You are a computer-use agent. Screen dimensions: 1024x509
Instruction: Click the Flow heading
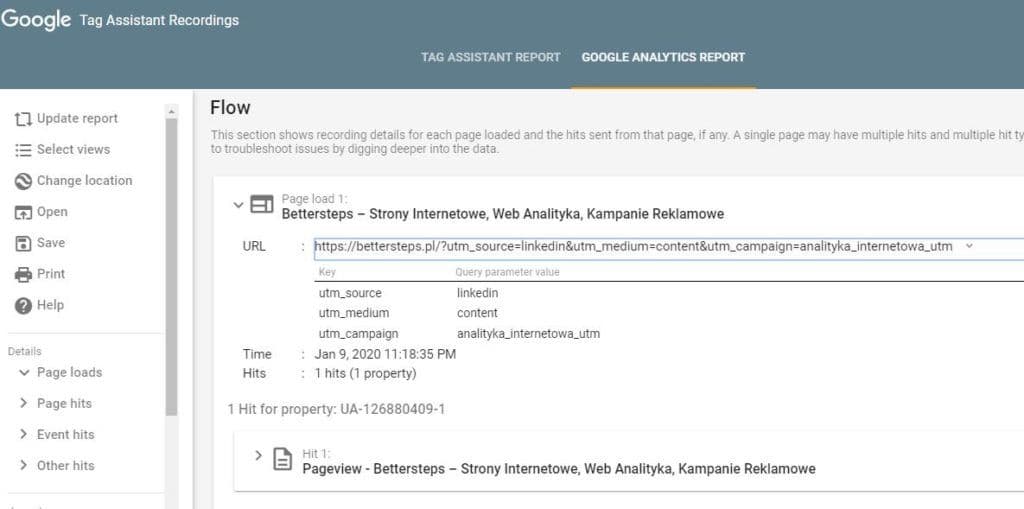point(230,108)
